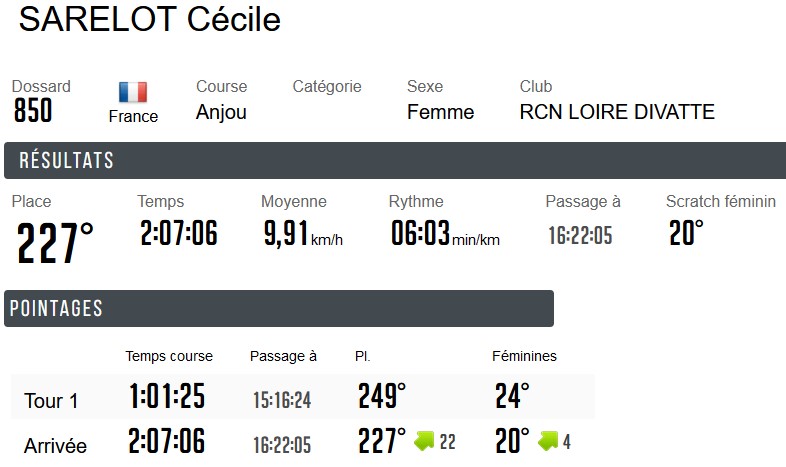Image resolution: width=786 pixels, height=467 pixels.
Task: Click the runner name SARELOT Cécile
Action: (x=150, y=19)
